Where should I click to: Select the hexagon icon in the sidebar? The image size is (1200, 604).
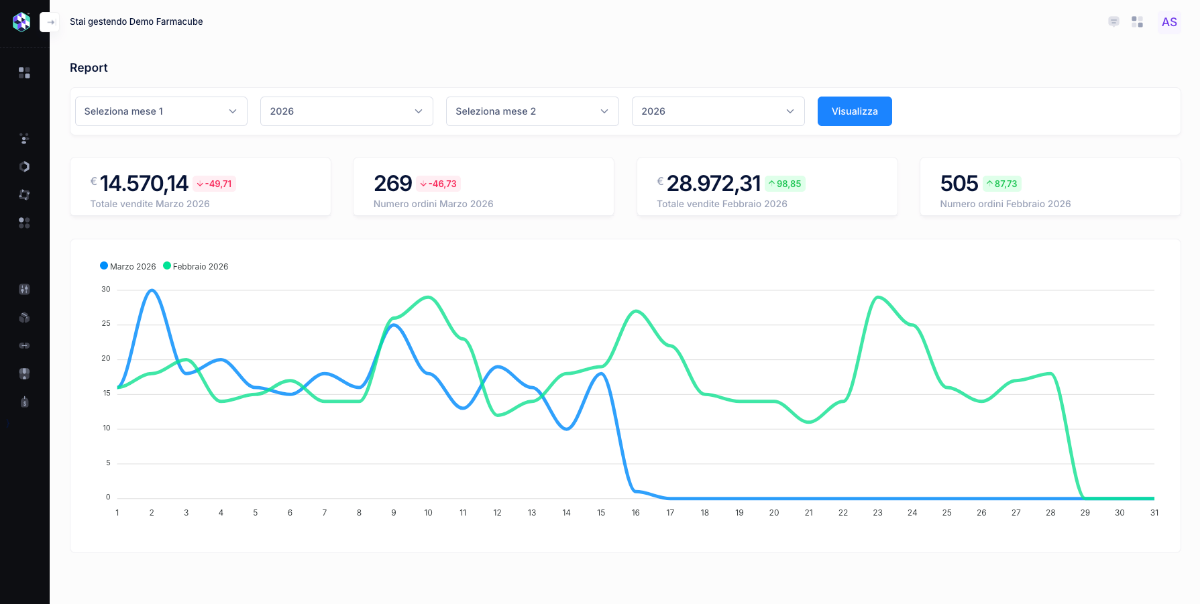click(25, 166)
